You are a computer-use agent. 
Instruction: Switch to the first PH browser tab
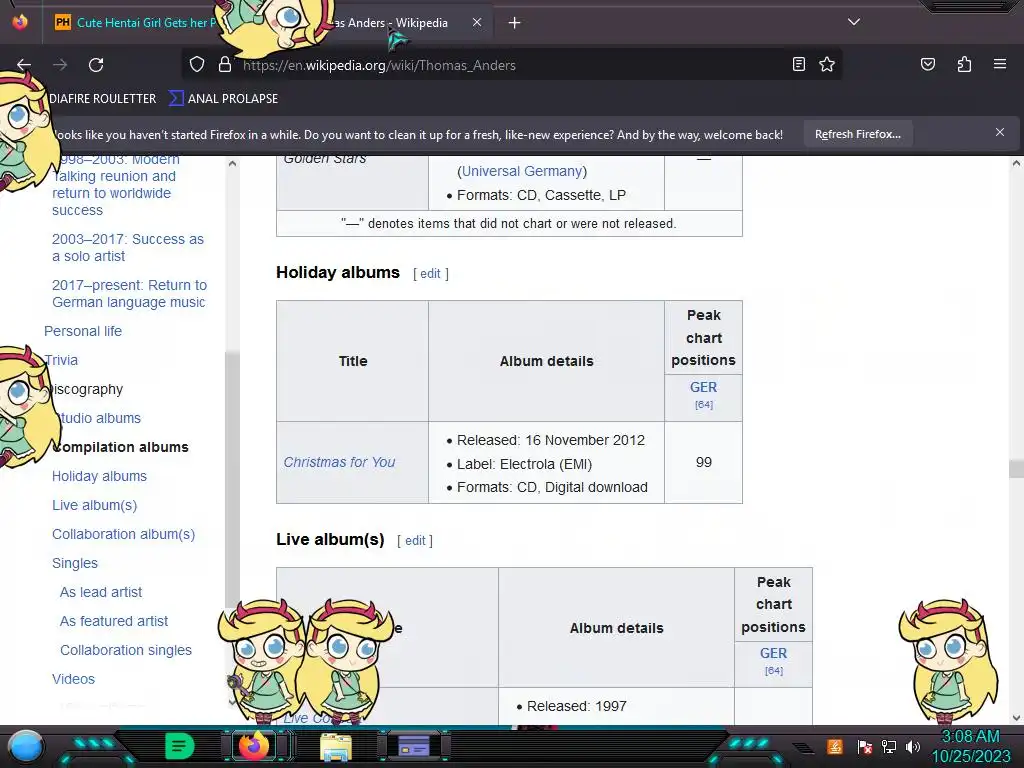[135, 22]
